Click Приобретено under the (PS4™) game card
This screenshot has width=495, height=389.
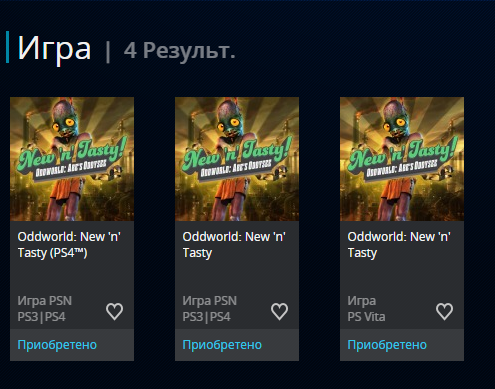pyautogui.click(x=57, y=345)
